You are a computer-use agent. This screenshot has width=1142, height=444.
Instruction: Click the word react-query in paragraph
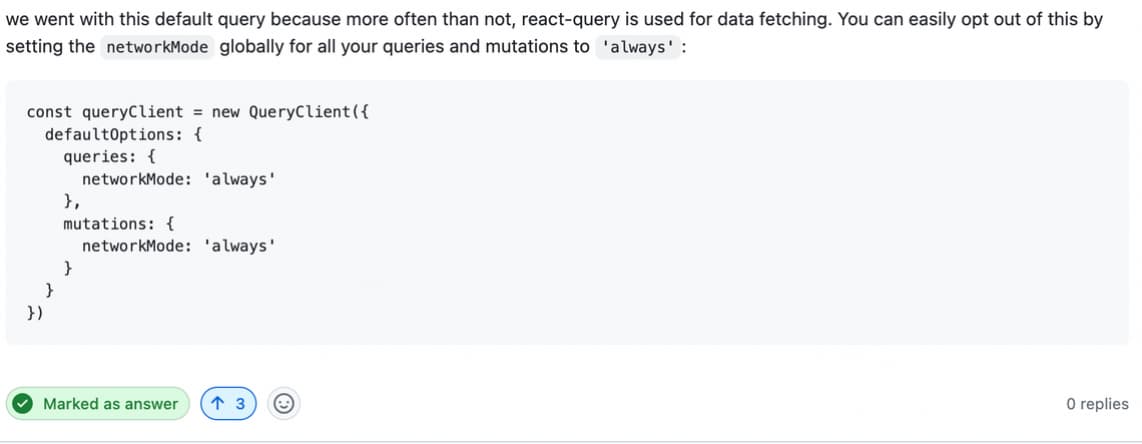pos(566,19)
